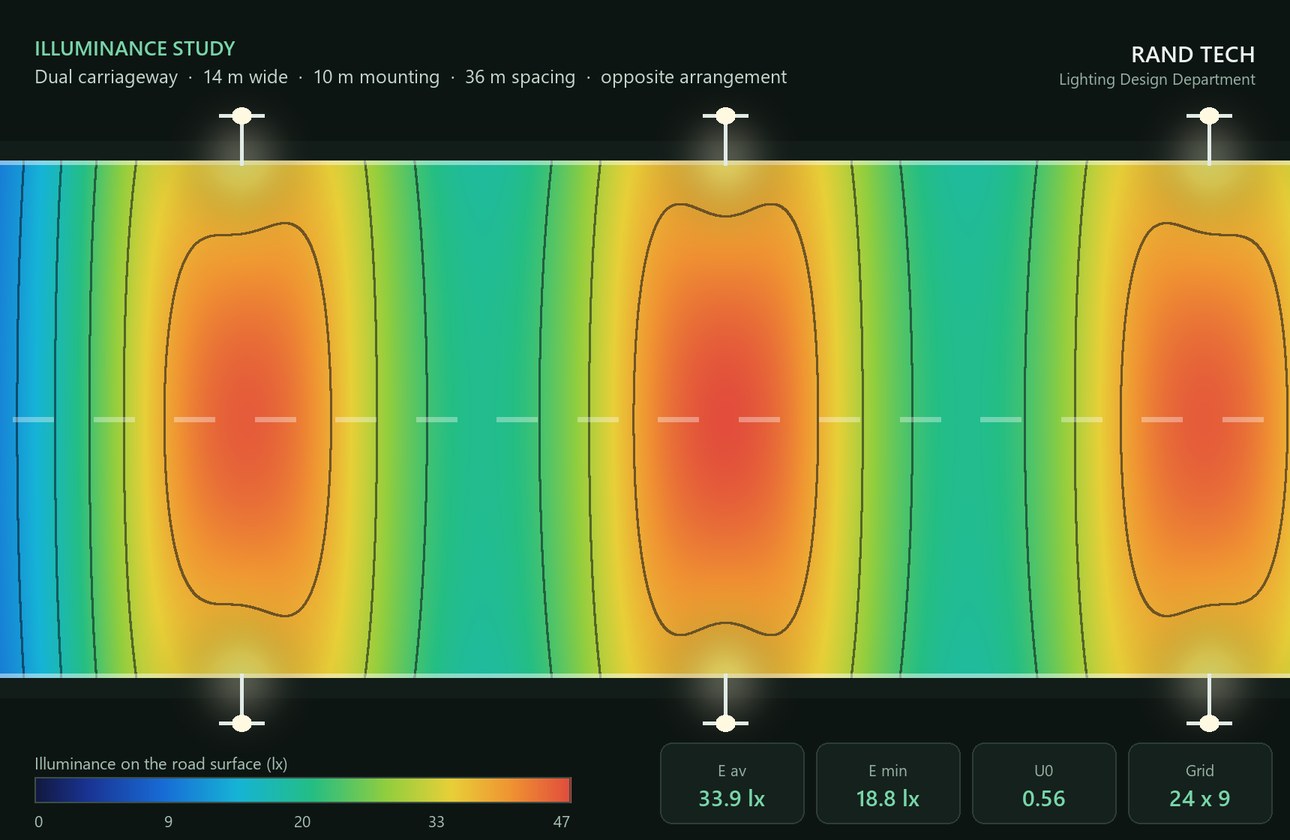Click the illuminance color scale bar
The height and width of the screenshot is (840, 1290).
tap(303, 790)
